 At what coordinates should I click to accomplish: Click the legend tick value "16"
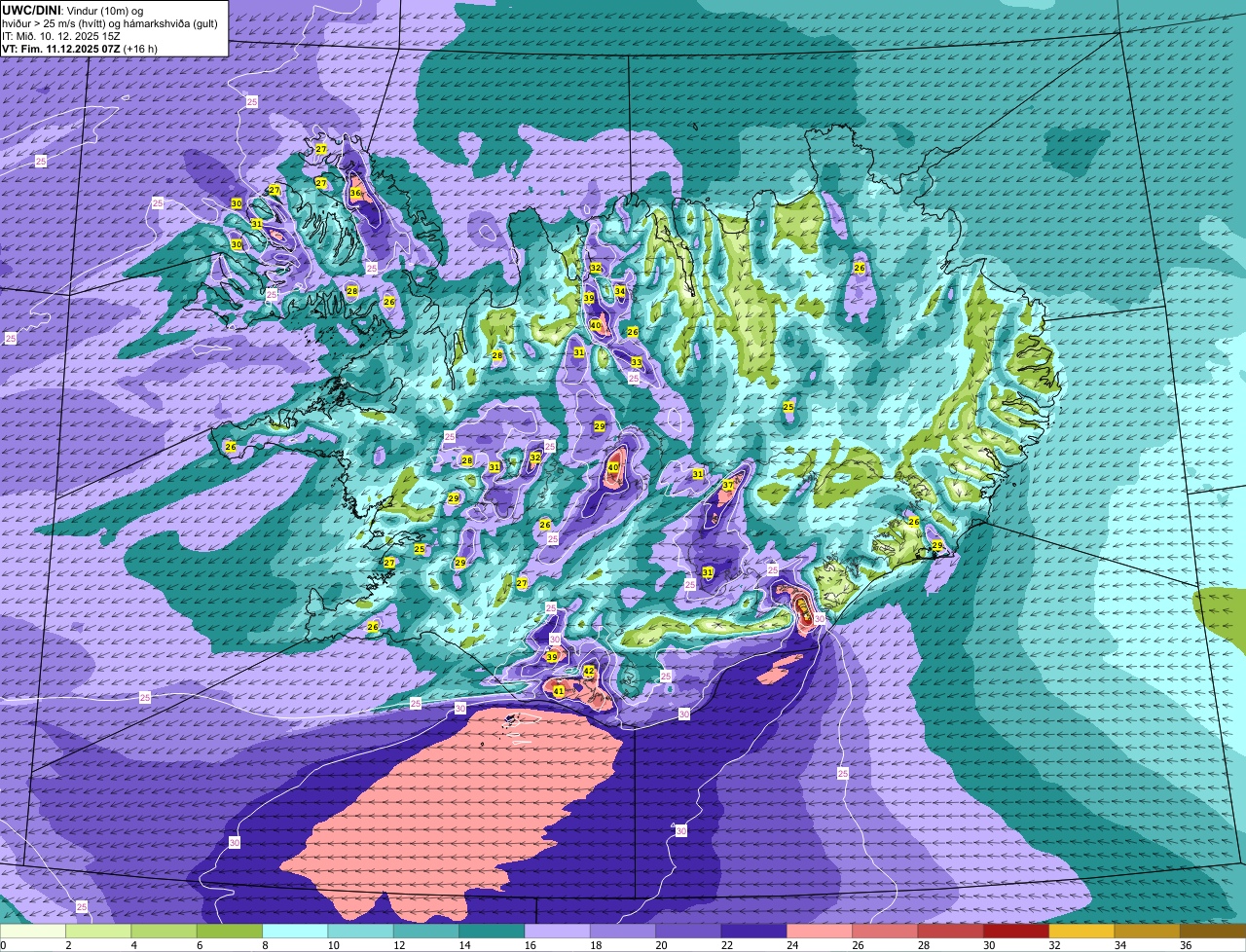click(530, 945)
